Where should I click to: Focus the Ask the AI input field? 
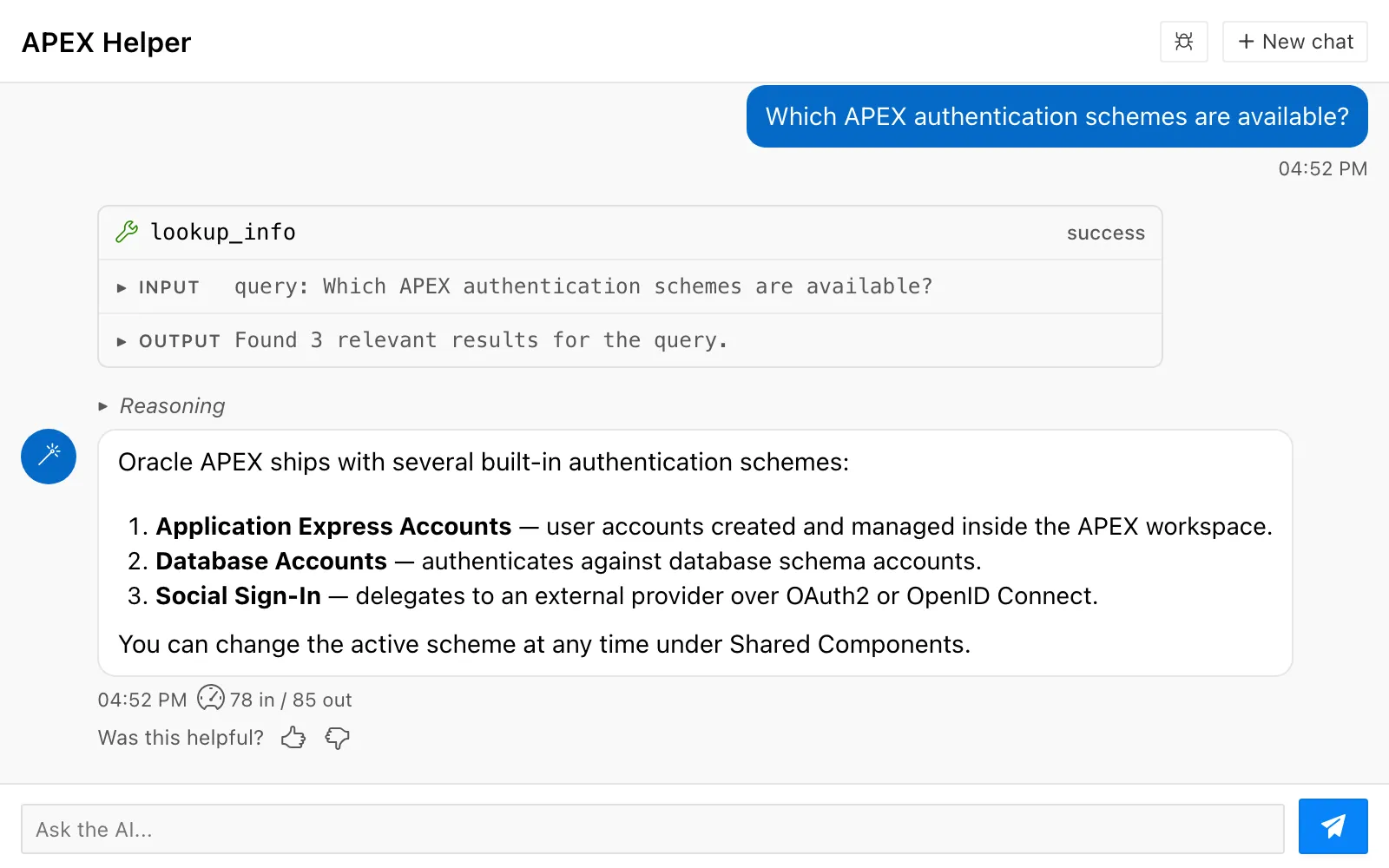[653, 829]
